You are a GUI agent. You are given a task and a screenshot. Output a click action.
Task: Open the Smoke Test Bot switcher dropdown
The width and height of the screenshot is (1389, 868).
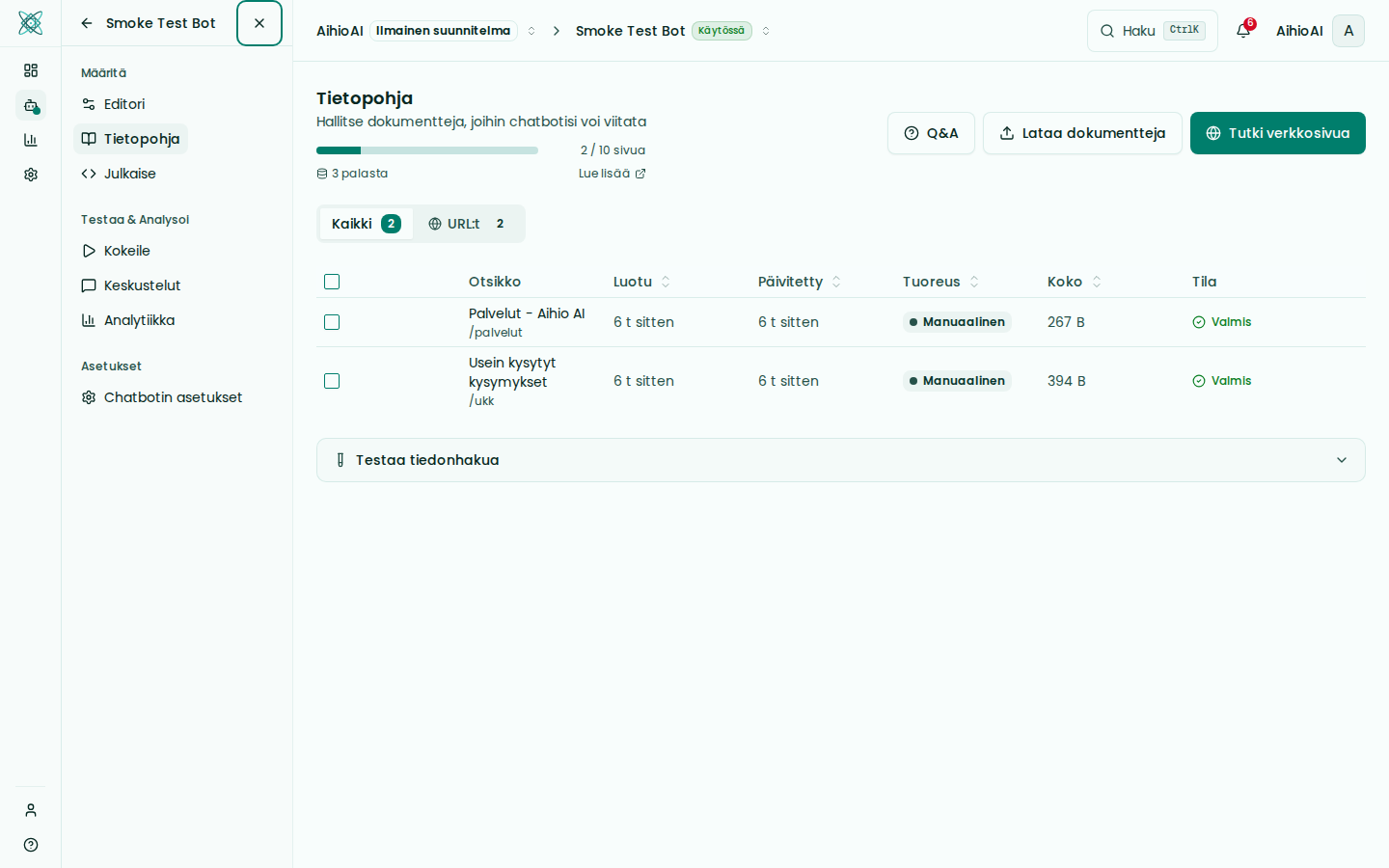click(766, 31)
